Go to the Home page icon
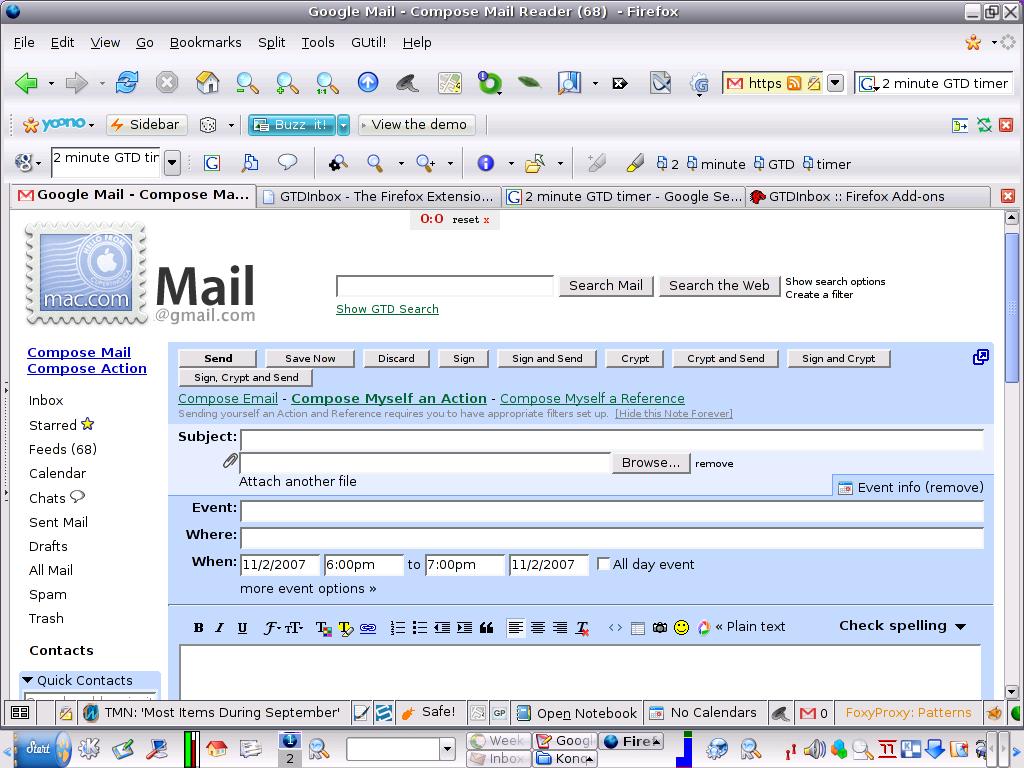Viewport: 1024px width, 768px height. click(x=207, y=83)
